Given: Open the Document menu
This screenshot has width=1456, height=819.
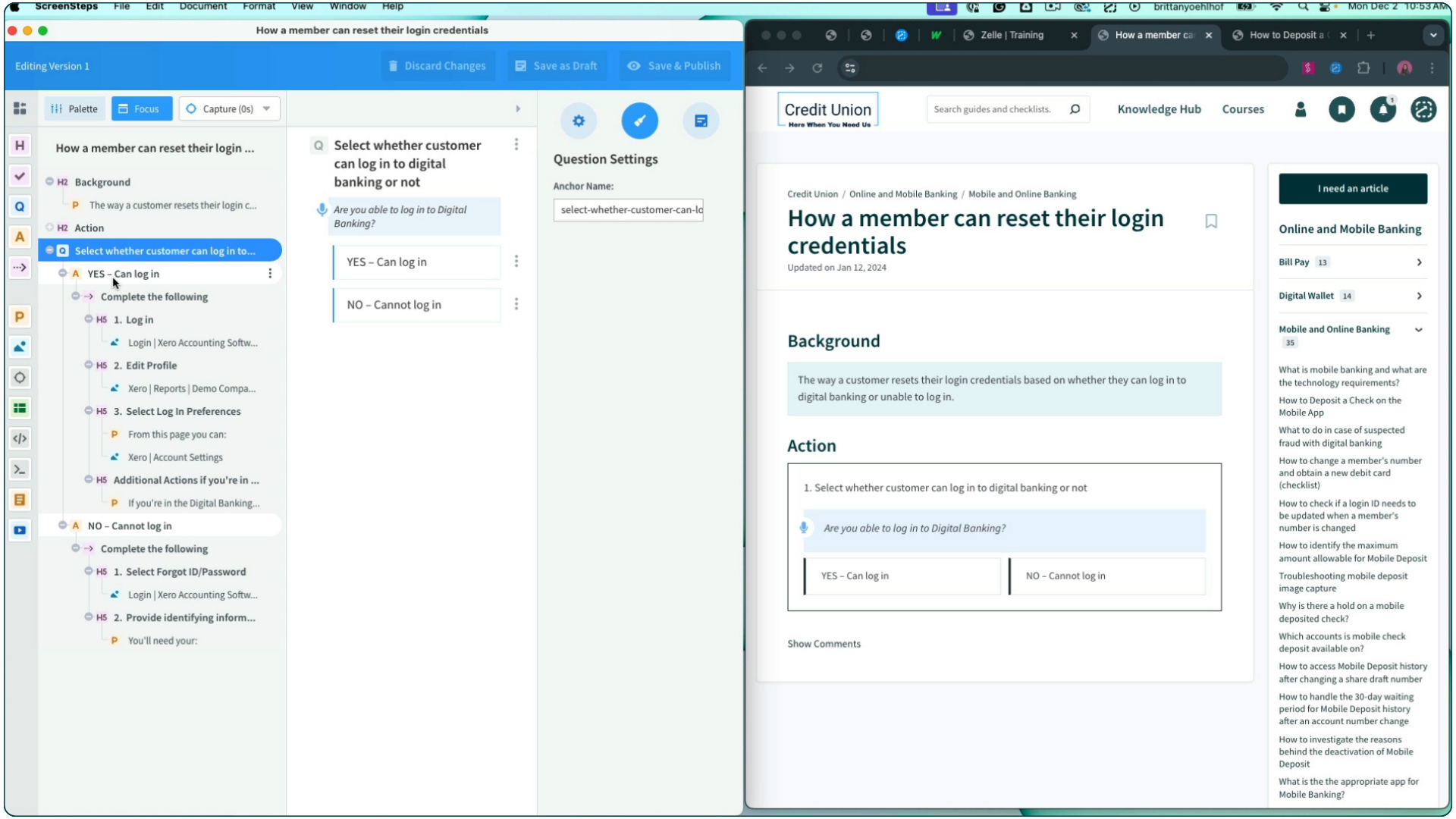Looking at the screenshot, I should (203, 6).
